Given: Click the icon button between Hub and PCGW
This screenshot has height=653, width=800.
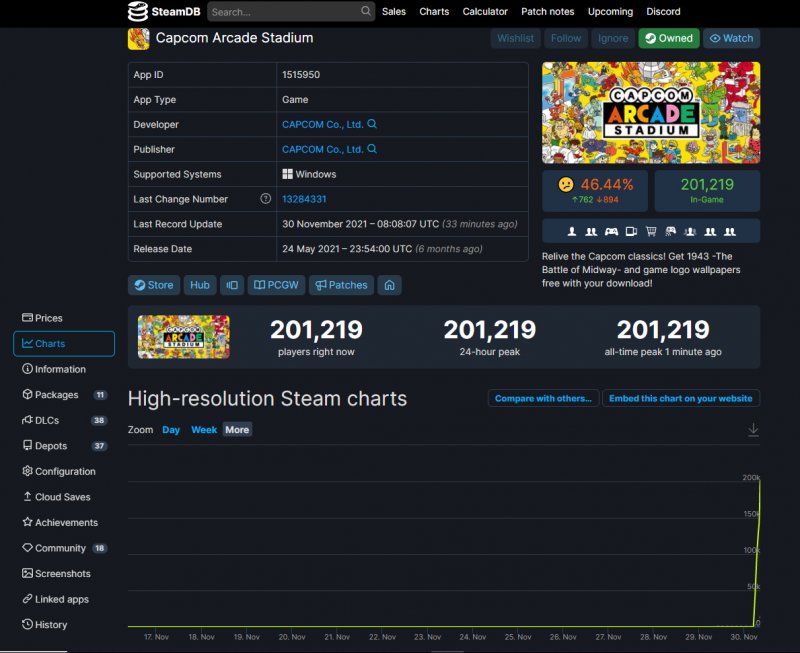Looking at the screenshot, I should coord(232,285).
